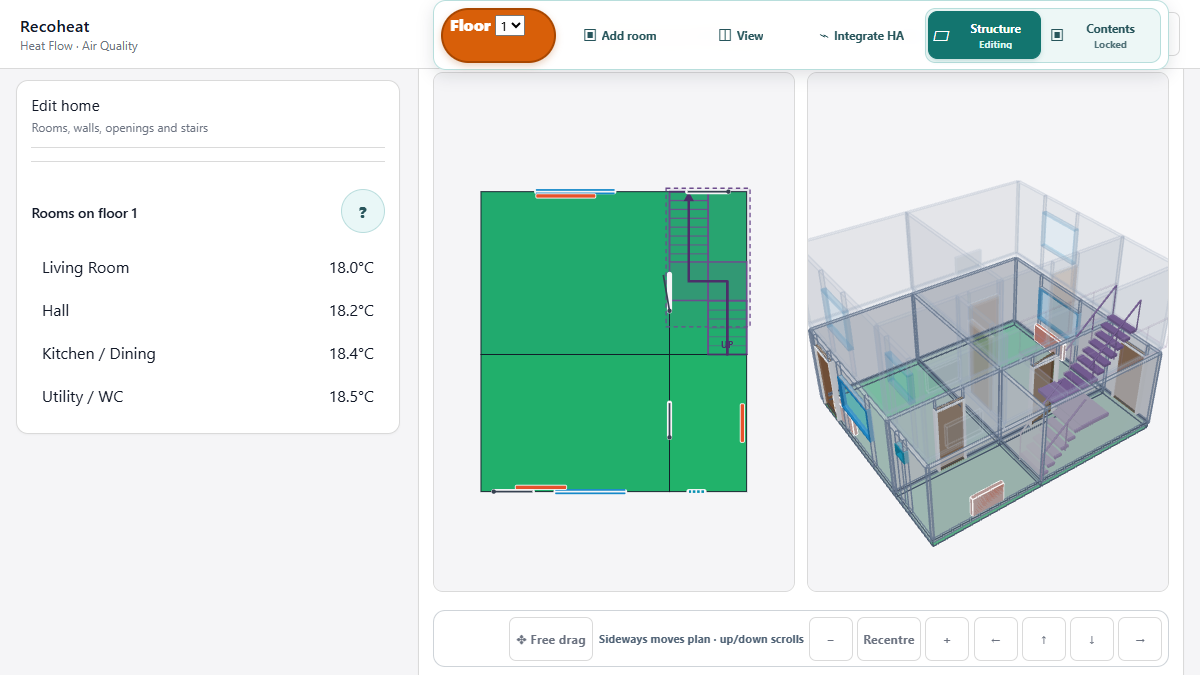The height and width of the screenshot is (675, 1200).
Task: Zoom out with the minus button
Action: click(831, 639)
